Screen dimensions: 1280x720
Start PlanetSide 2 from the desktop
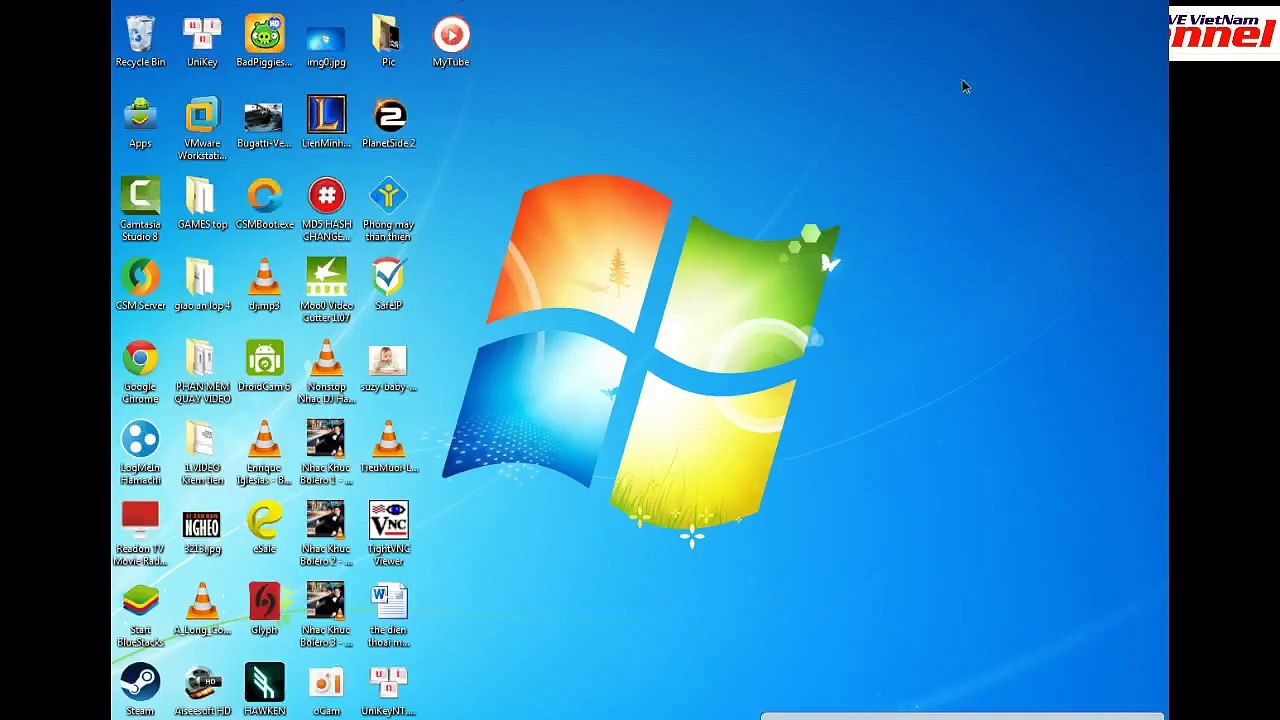[388, 122]
